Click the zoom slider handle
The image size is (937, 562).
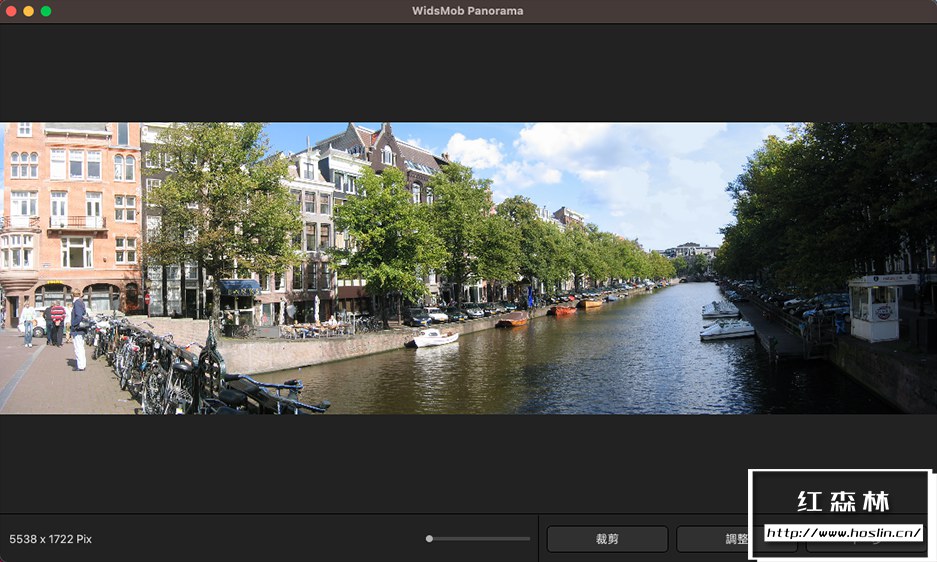pos(429,539)
